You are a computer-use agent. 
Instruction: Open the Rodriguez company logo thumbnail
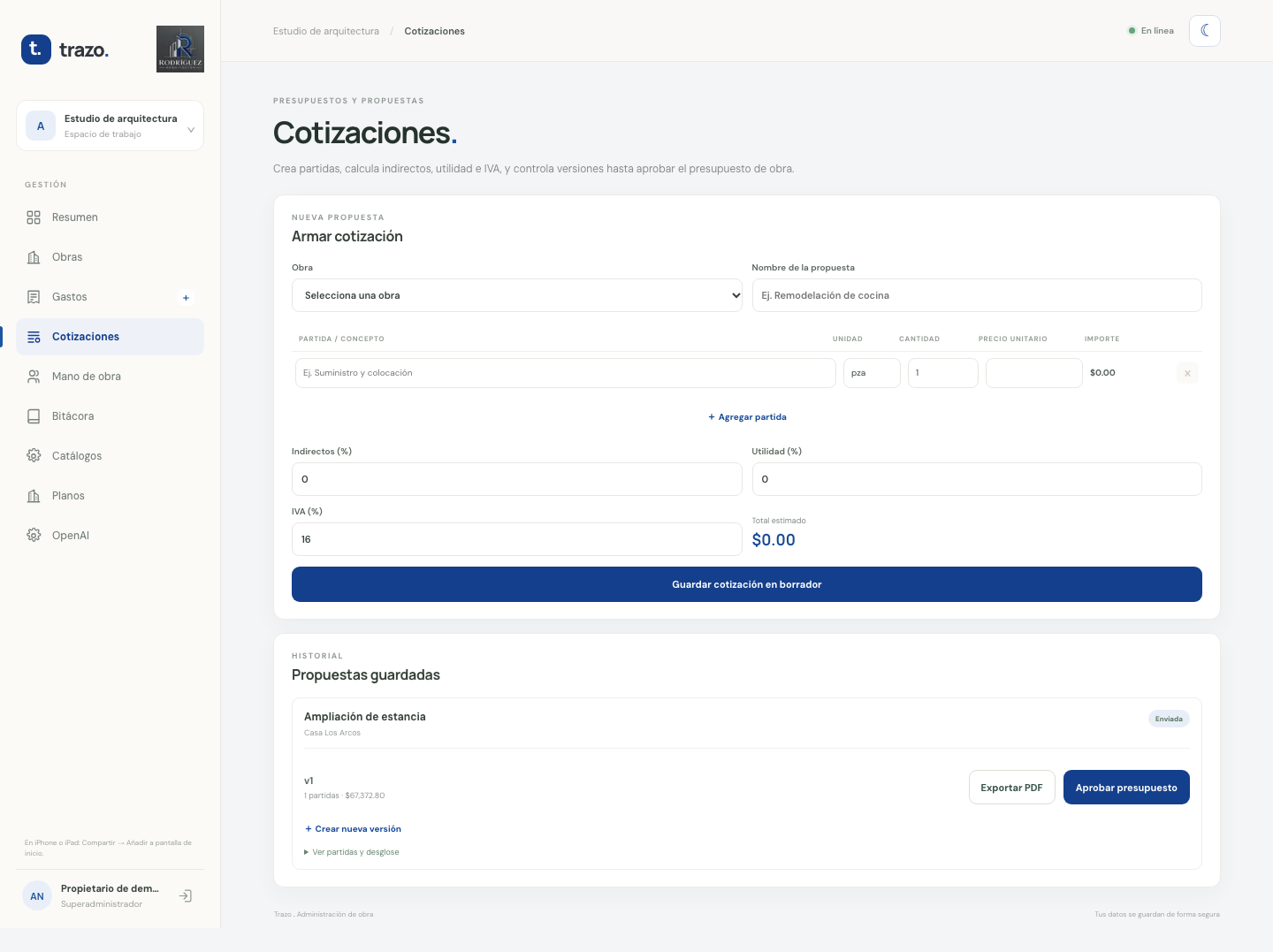(x=180, y=50)
